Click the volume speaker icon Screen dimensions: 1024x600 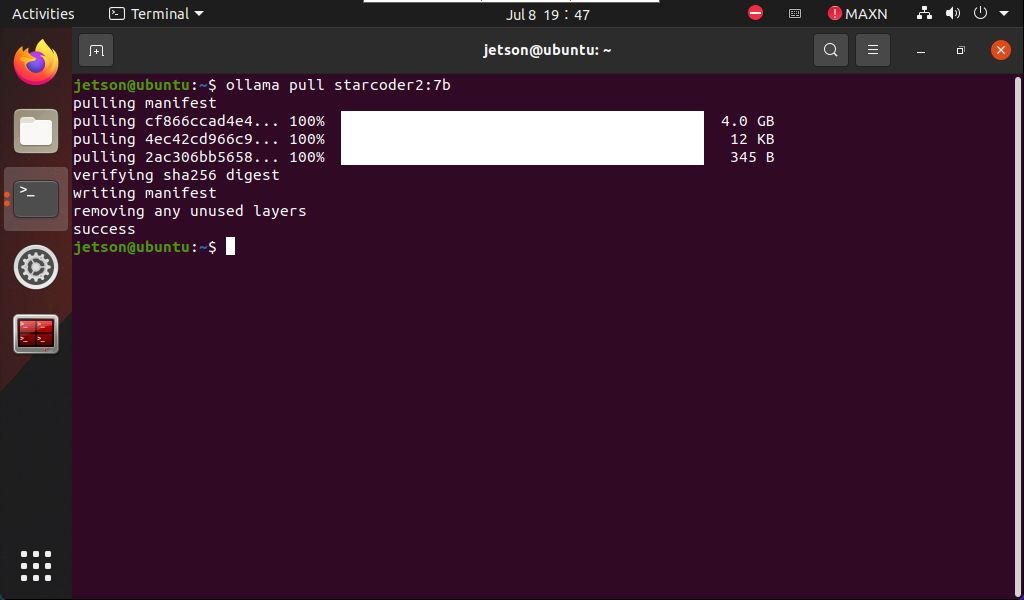[x=953, y=13]
